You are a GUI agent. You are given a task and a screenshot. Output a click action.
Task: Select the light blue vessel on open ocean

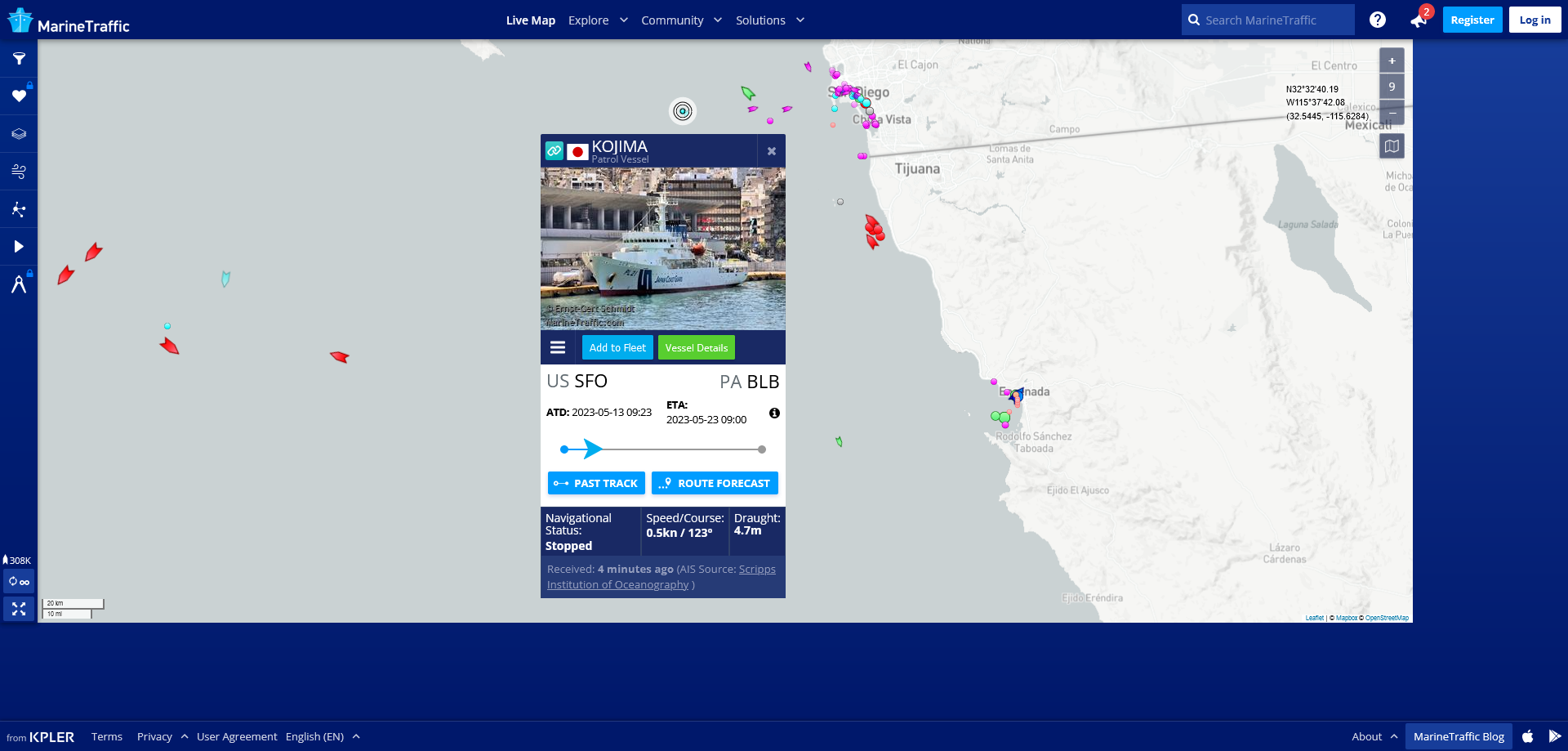[226, 279]
